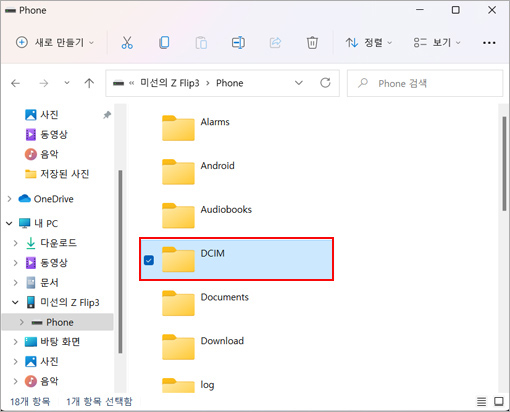
Task: Expand the 바탕 화면 tree node
Action: tap(15, 342)
